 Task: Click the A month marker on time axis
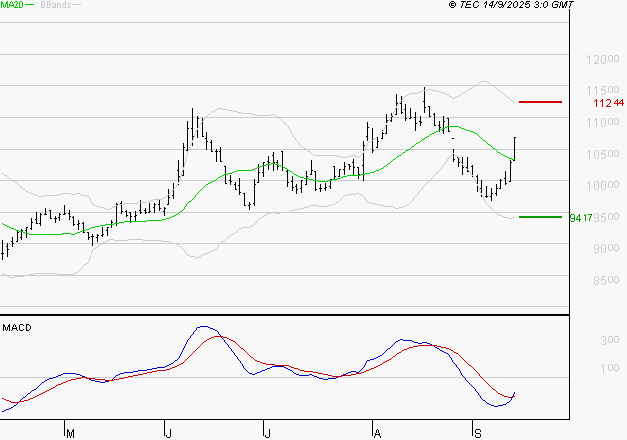(x=377, y=433)
